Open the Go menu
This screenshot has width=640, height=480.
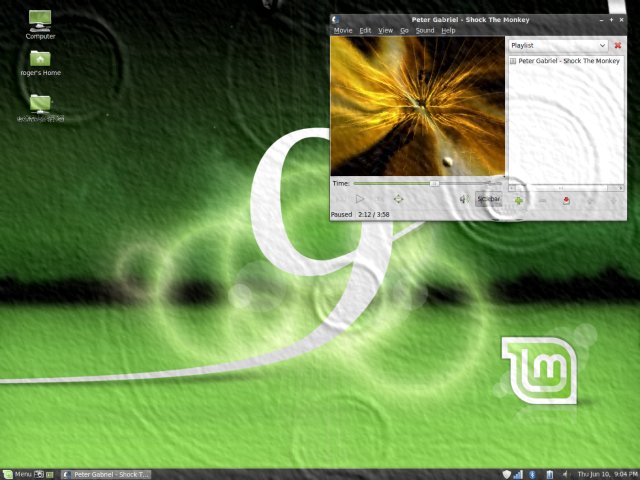(404, 31)
